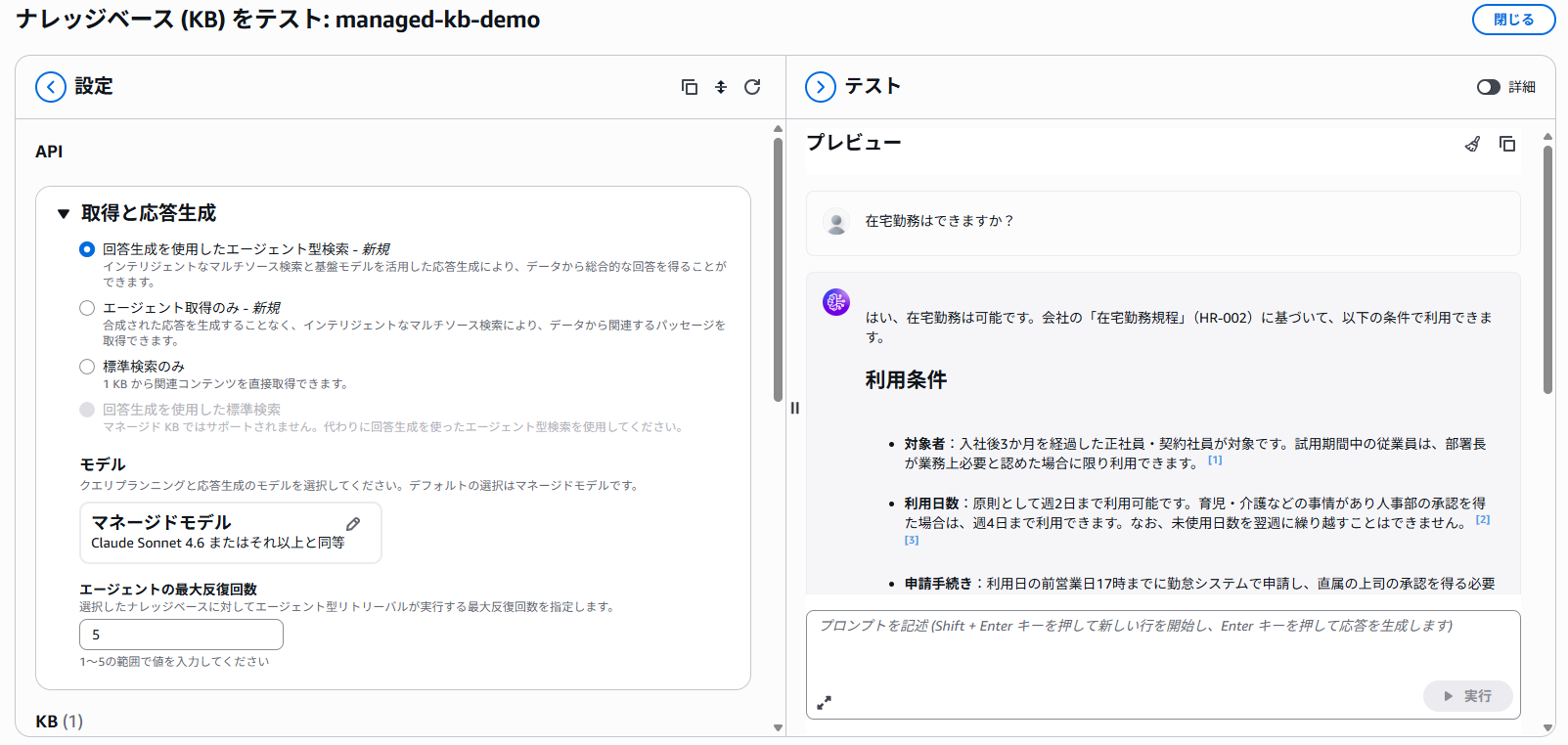Click the 設定 panel vertical scrollbar
The width and height of the screenshot is (1568, 745).
(x=778, y=269)
